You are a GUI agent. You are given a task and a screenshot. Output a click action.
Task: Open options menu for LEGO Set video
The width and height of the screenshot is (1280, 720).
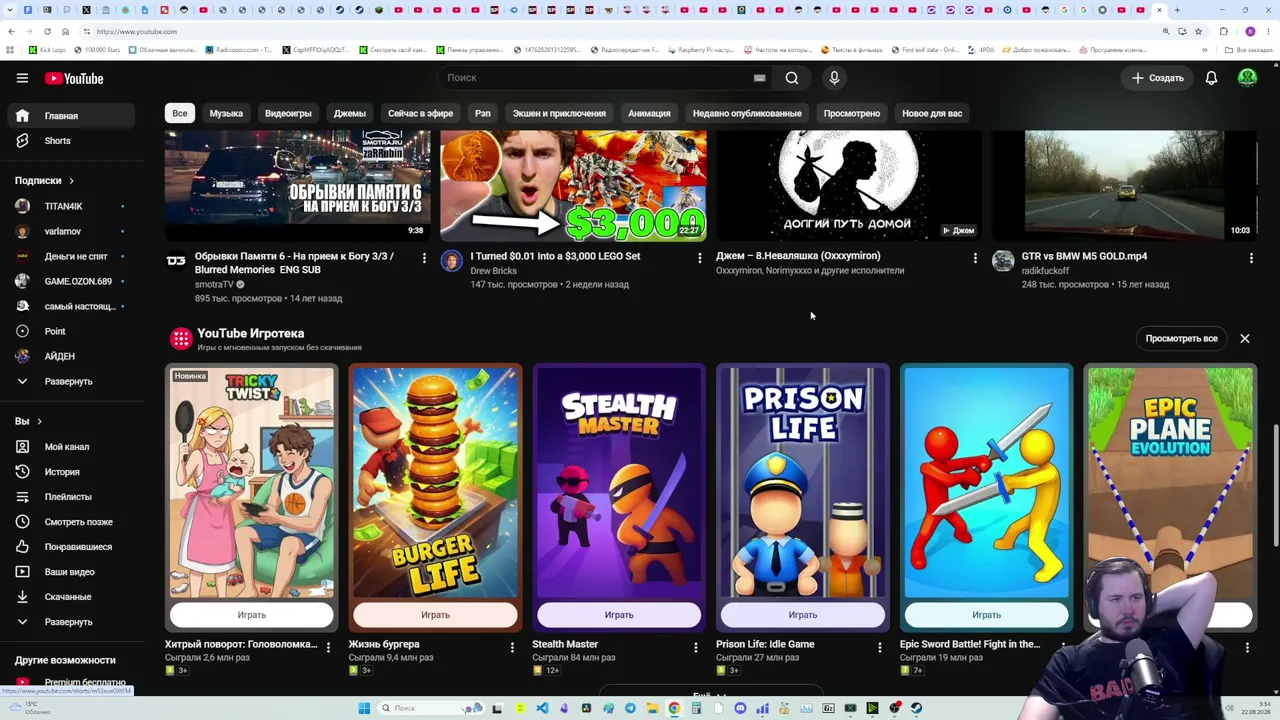700,259
